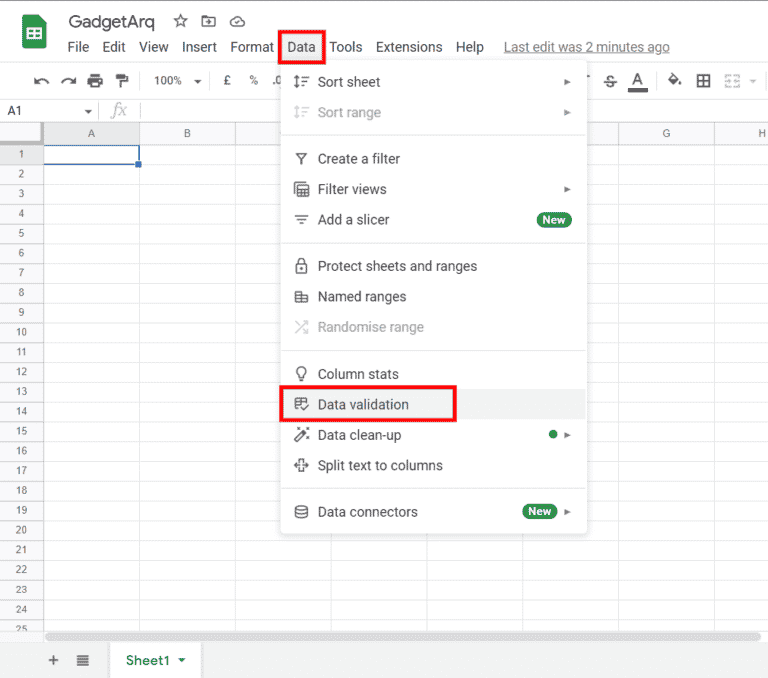Print the spreadsheet
Image resolution: width=768 pixels, height=678 pixels.
[95, 81]
